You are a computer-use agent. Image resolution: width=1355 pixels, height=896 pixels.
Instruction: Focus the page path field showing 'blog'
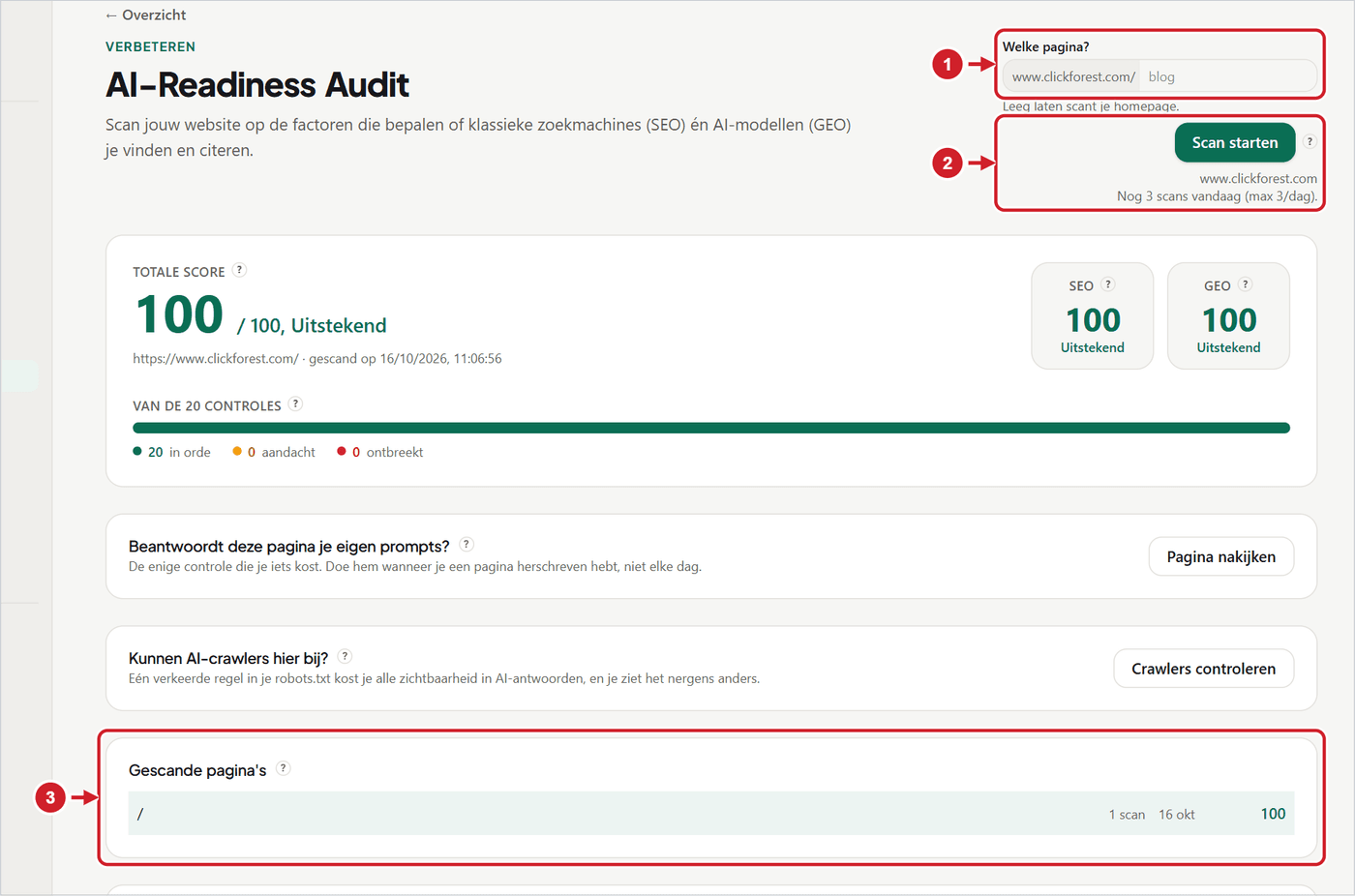click(1226, 76)
